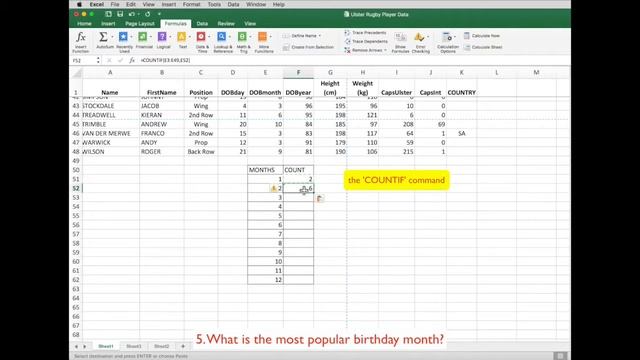Expand the AutoSum dropdown arrow
This screenshot has width=640, height=360.
[x=112, y=37]
